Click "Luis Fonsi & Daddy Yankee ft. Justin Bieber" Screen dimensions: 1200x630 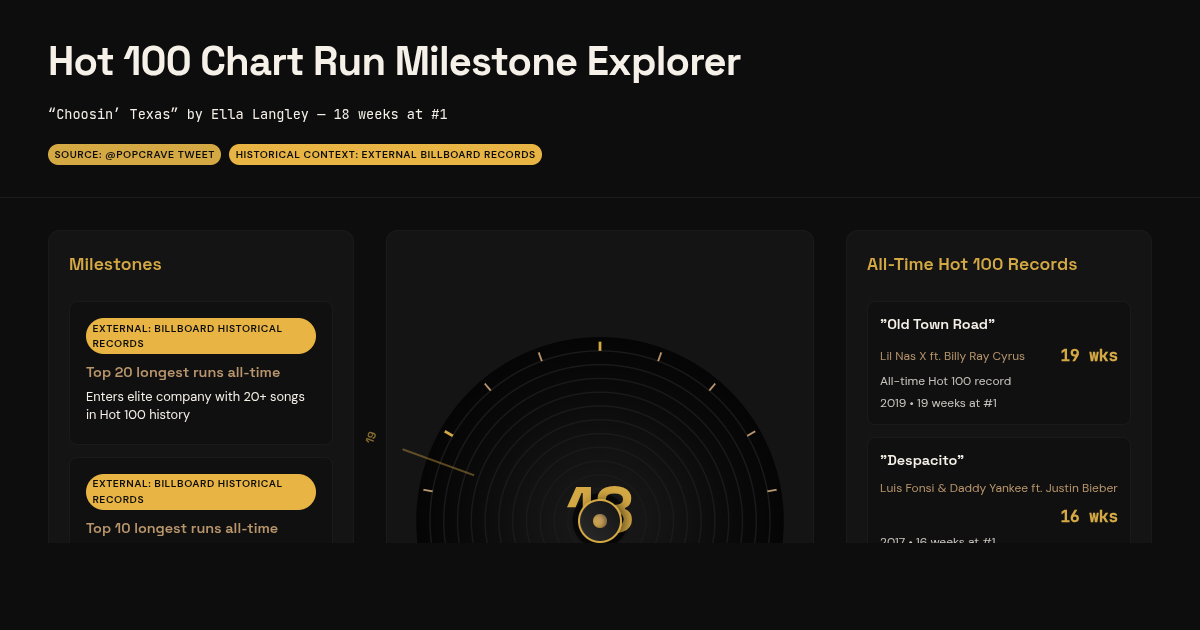pos(999,488)
